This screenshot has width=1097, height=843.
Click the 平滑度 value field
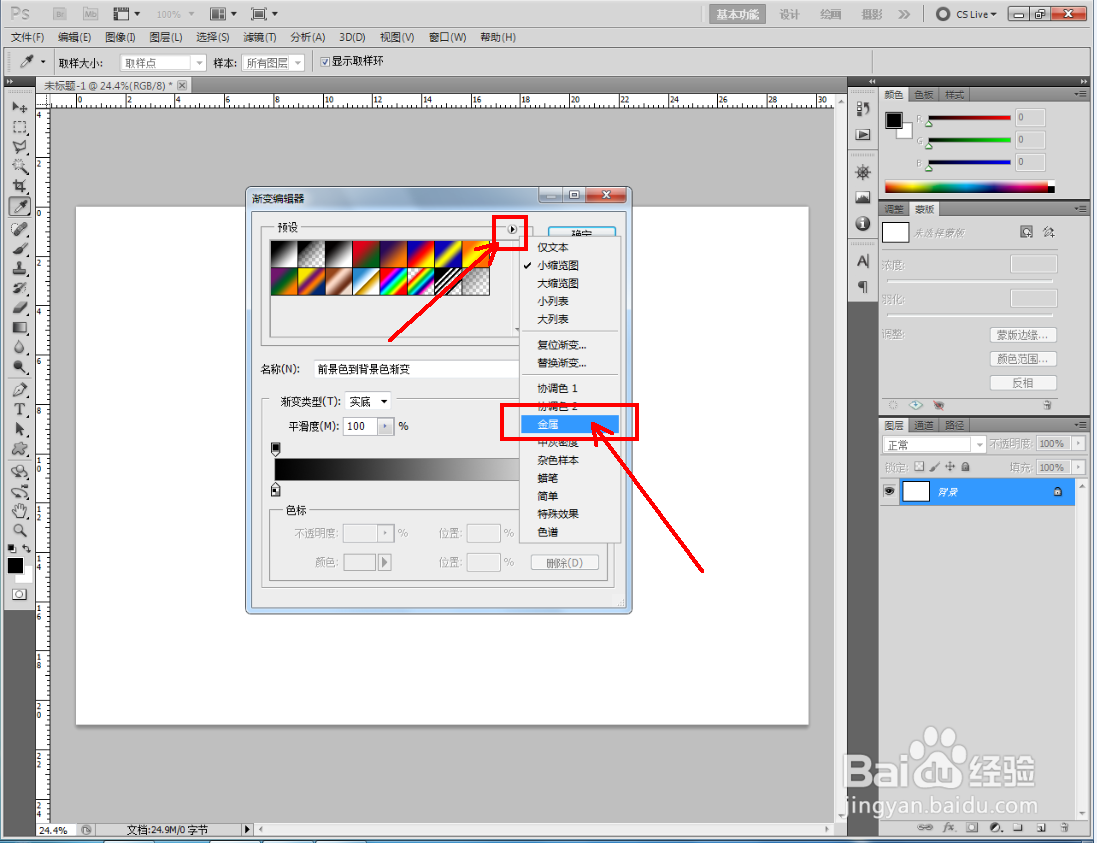[360, 426]
